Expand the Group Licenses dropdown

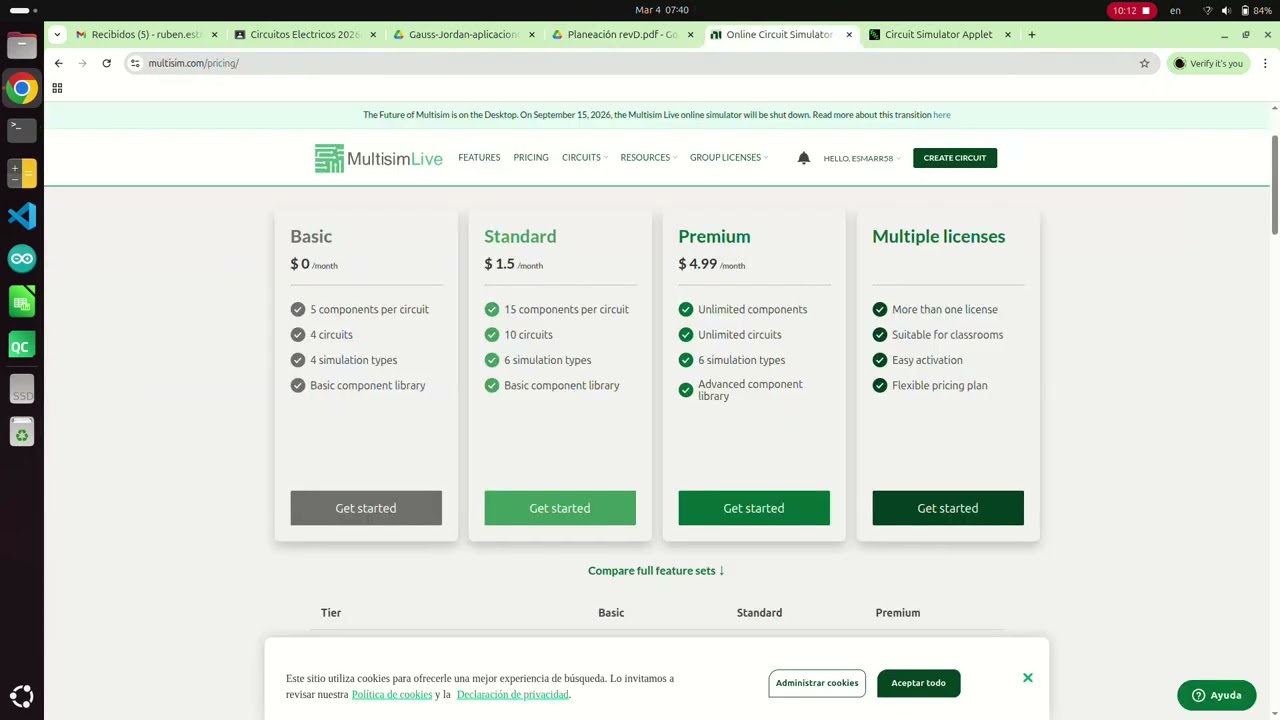point(729,158)
